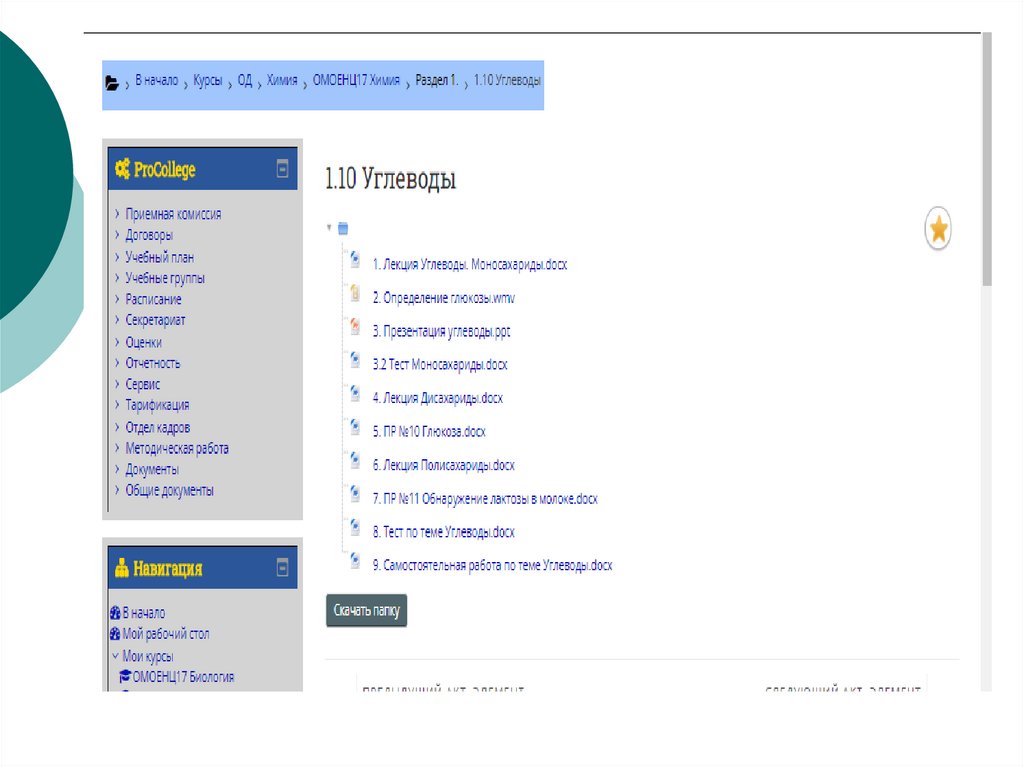
Task: Open file 6. Лекция Полисахариды.docx
Action: coord(443,465)
